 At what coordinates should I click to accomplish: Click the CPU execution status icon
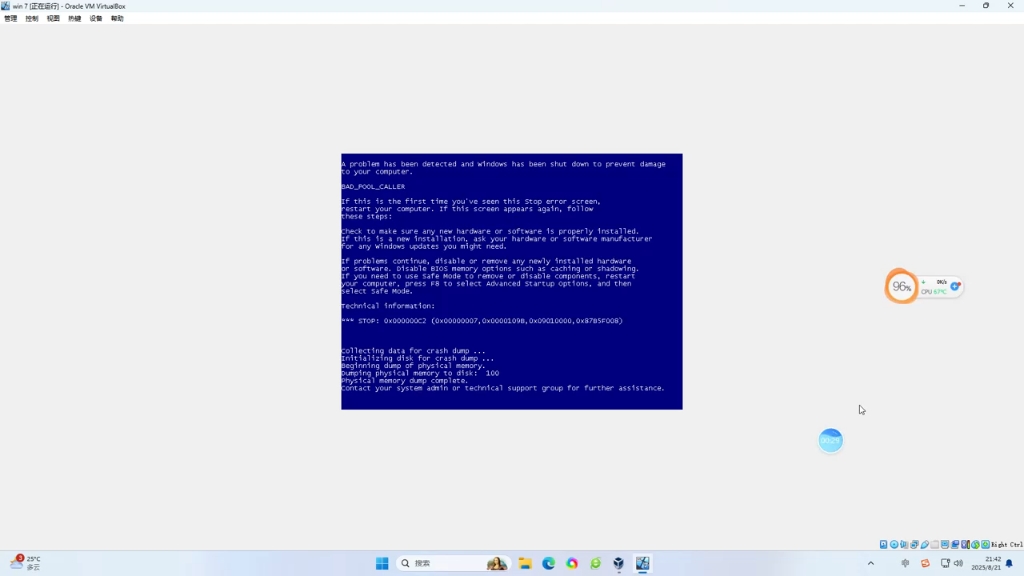tap(965, 544)
